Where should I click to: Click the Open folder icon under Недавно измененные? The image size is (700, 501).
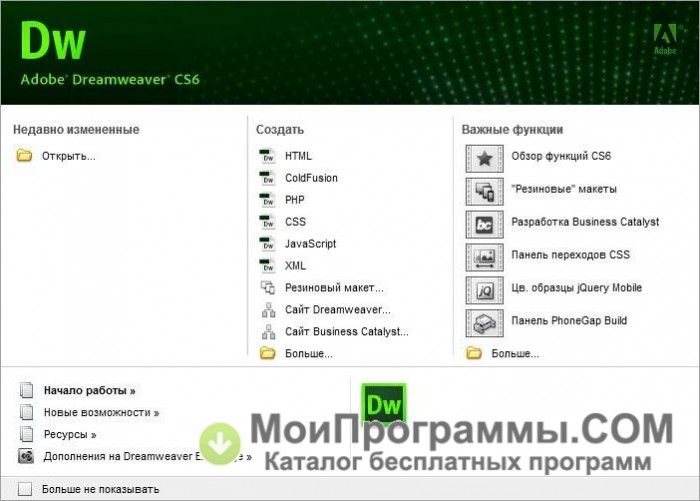point(24,155)
